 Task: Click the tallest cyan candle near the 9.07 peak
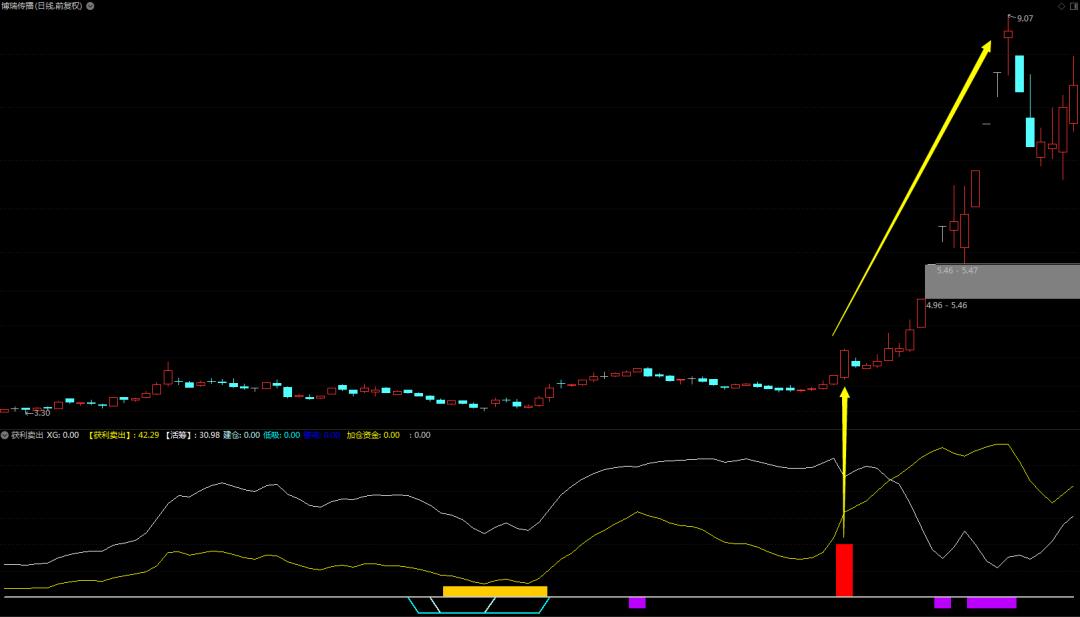point(1019,74)
